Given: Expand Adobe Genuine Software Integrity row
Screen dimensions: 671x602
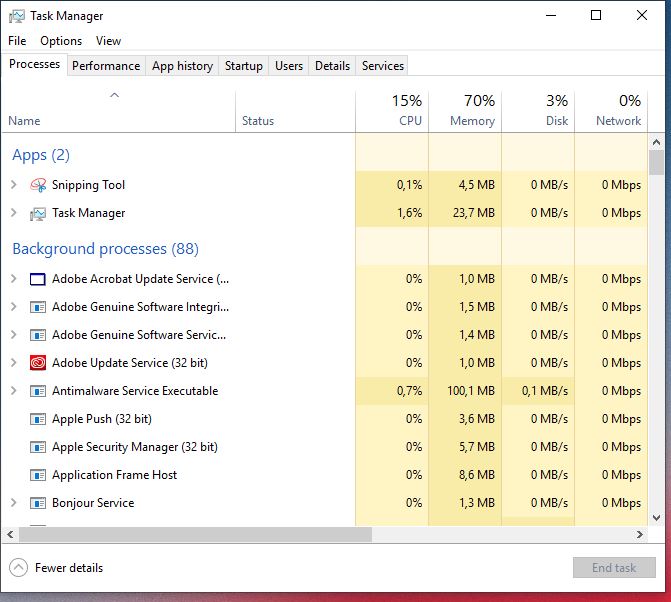Looking at the screenshot, I should tap(14, 307).
